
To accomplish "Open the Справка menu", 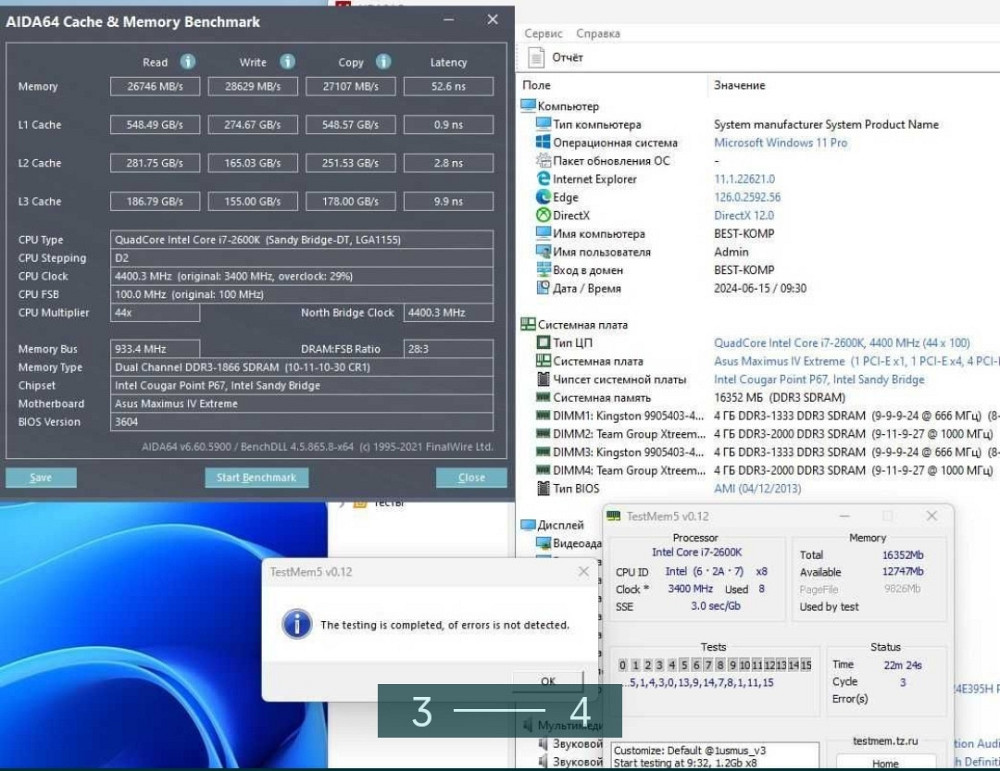I will click(x=598, y=33).
